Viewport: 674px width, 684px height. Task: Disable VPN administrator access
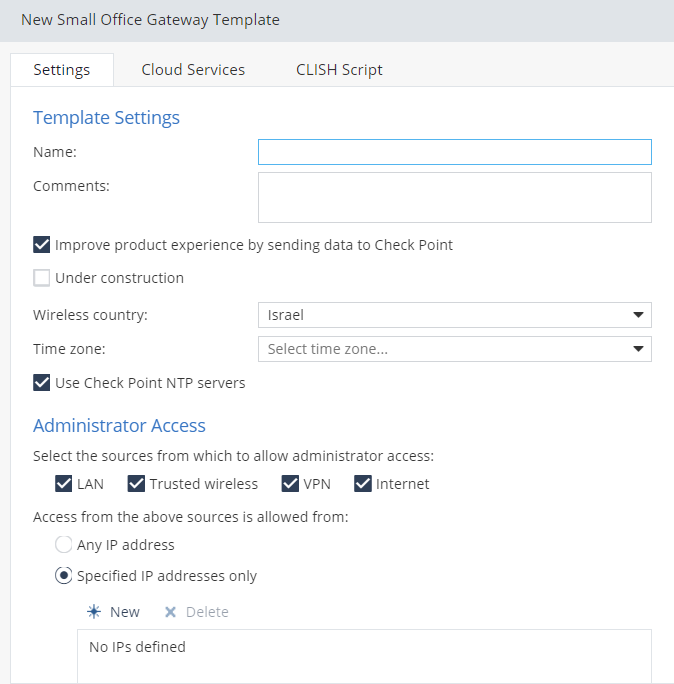290,484
